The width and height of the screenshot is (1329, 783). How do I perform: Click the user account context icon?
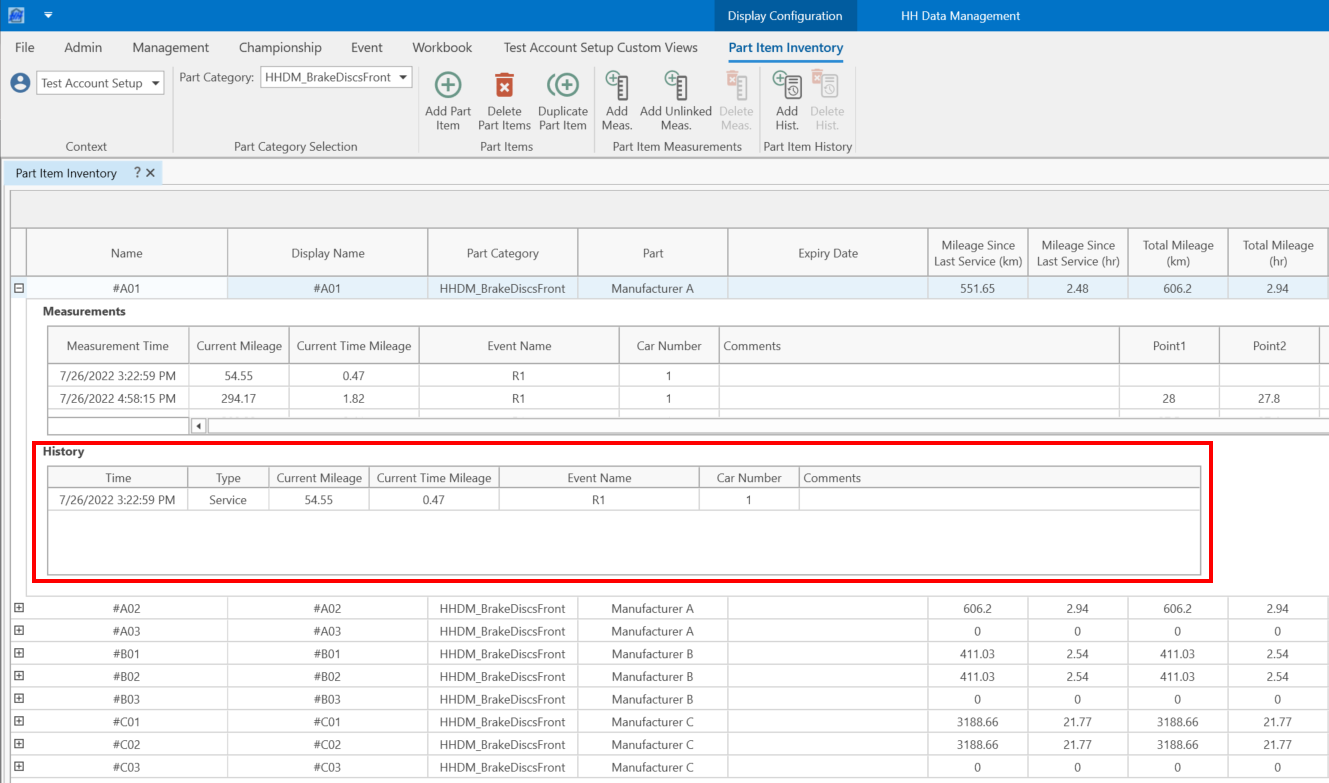[x=20, y=83]
